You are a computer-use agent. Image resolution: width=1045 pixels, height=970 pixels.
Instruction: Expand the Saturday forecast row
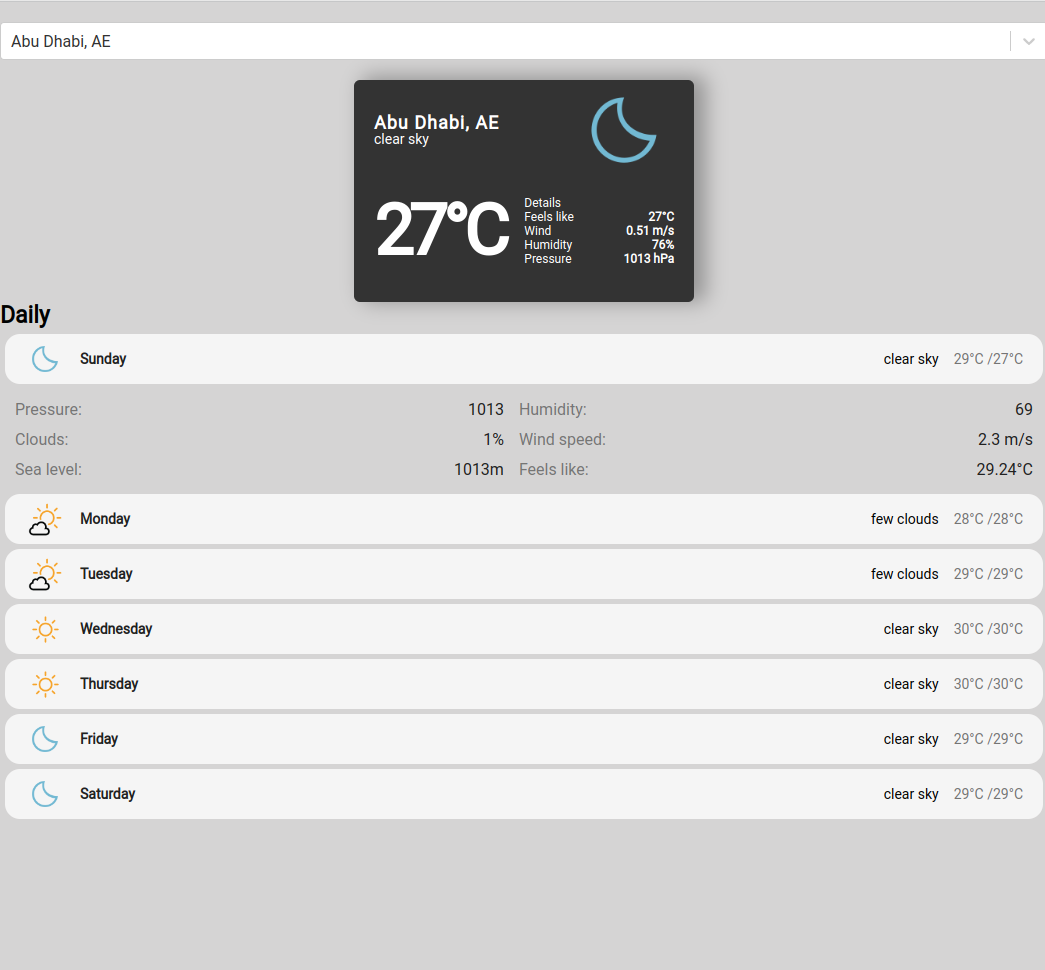pos(523,794)
